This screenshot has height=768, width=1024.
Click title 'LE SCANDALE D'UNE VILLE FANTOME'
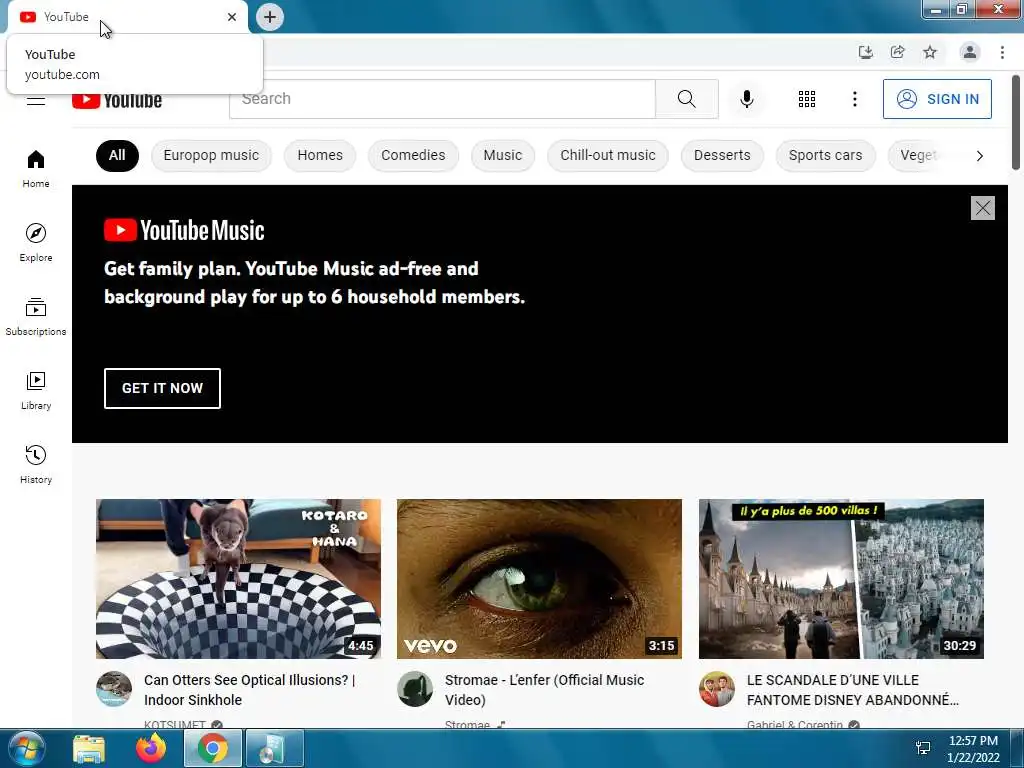pos(853,690)
